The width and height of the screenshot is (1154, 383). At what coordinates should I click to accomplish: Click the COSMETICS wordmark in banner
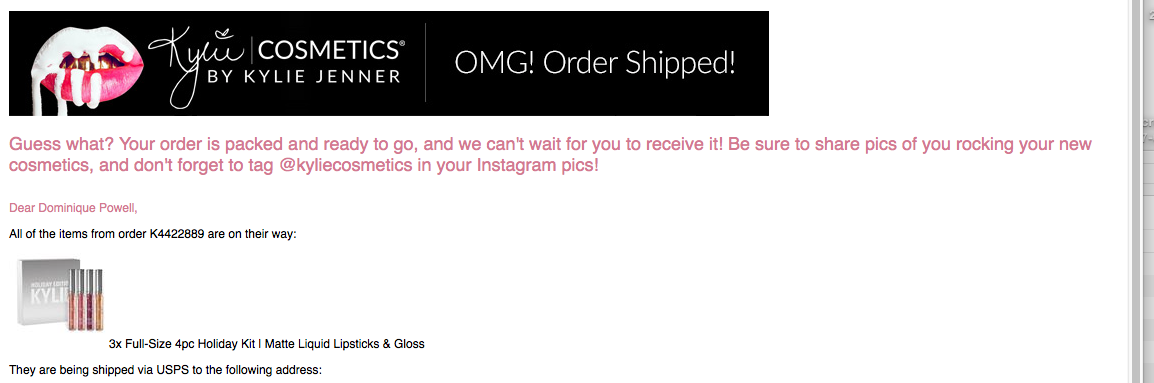330,49
